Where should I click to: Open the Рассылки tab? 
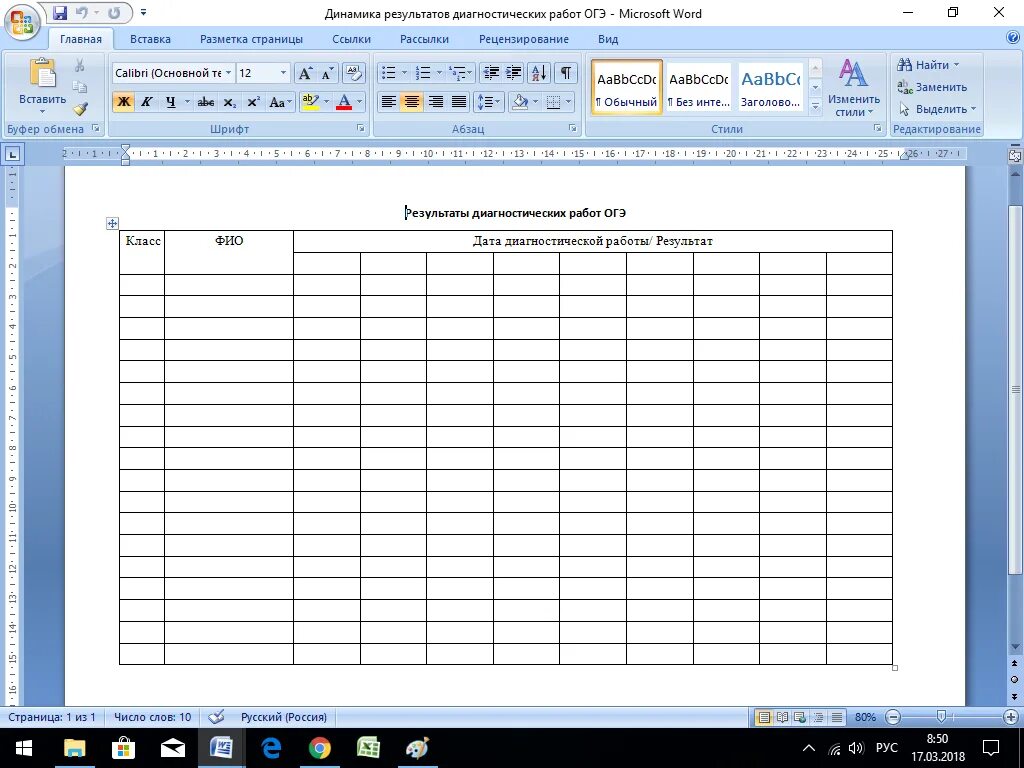coord(424,39)
